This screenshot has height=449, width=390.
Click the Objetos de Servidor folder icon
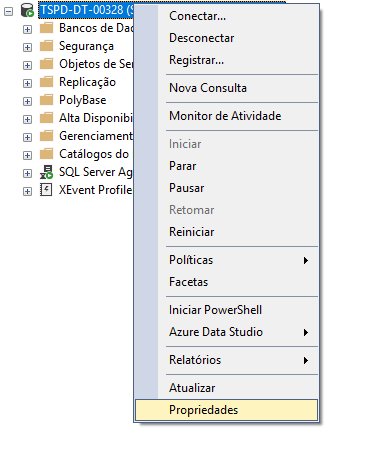click(x=46, y=64)
